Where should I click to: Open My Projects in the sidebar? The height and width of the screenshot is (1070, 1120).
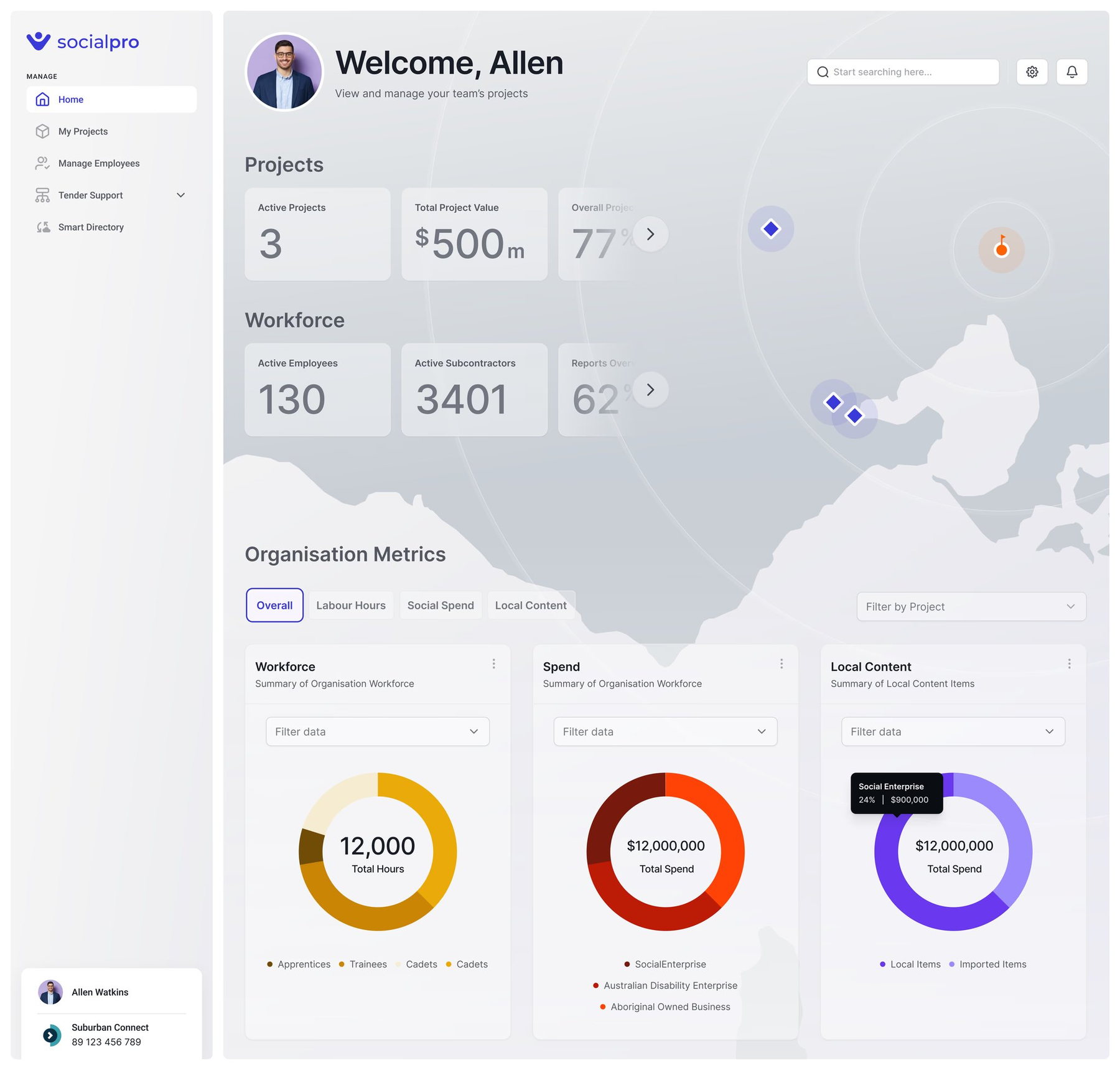pos(112,131)
